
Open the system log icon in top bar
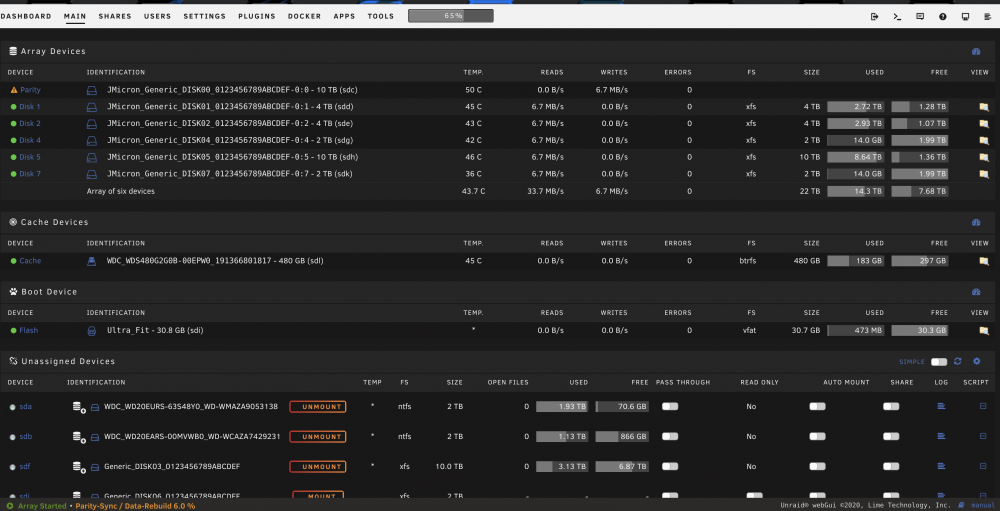988,17
